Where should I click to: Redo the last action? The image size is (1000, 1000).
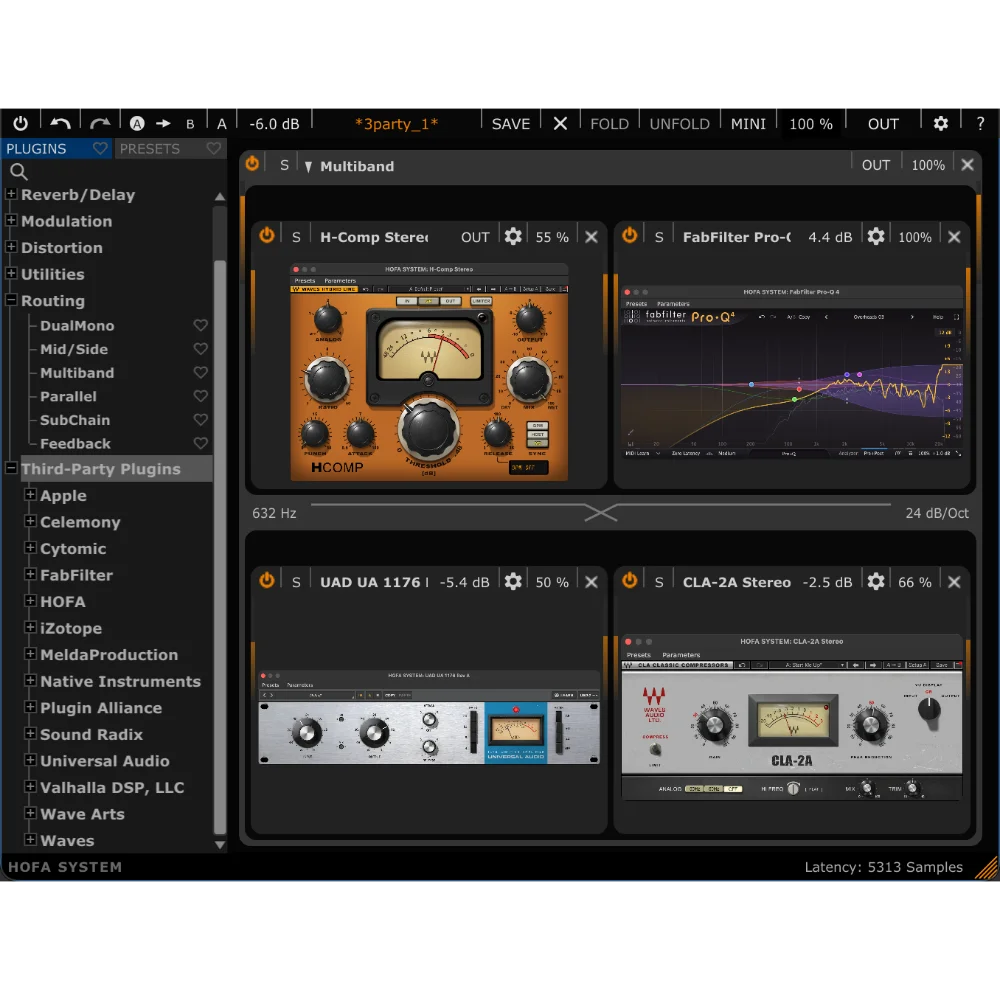[x=99, y=122]
